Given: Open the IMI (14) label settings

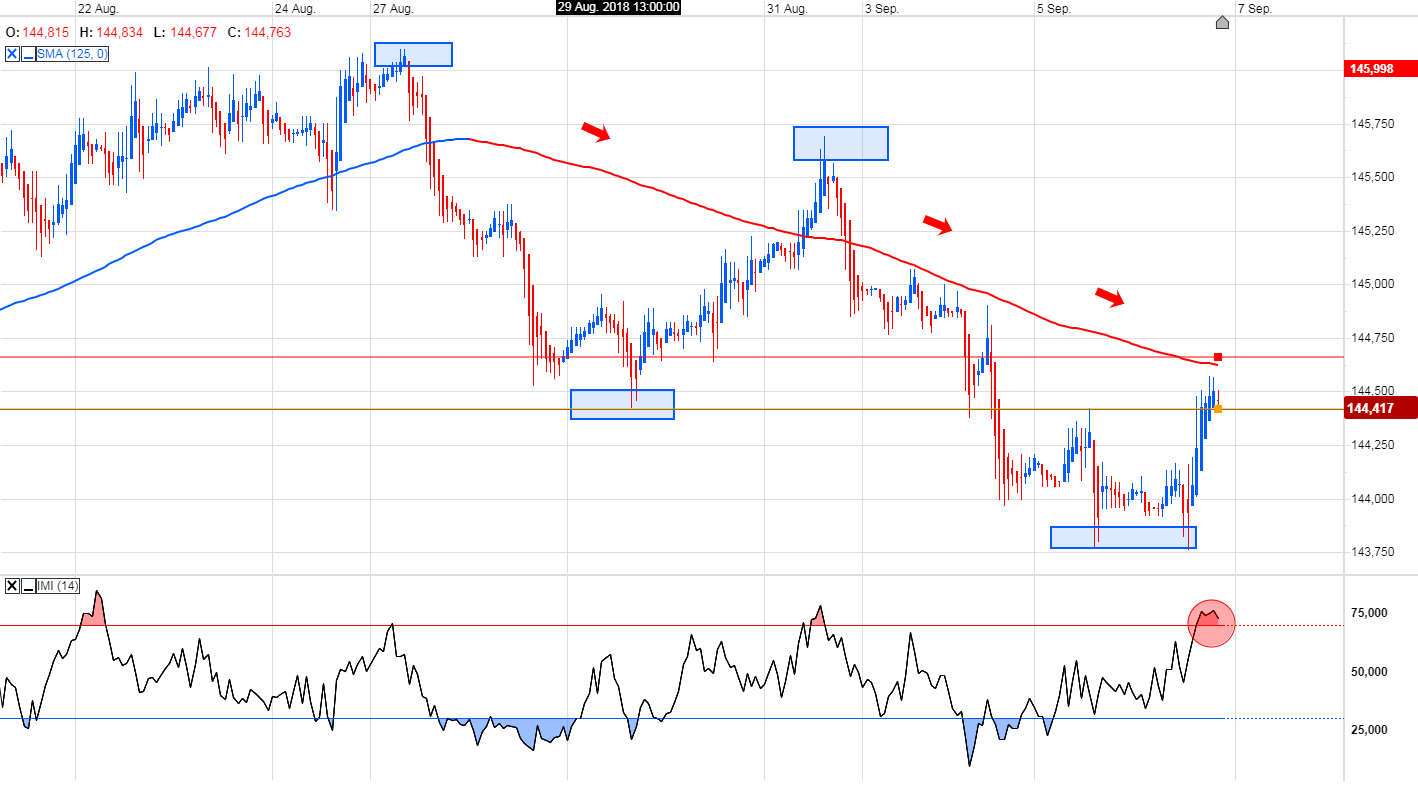Looking at the screenshot, I should (x=57, y=585).
